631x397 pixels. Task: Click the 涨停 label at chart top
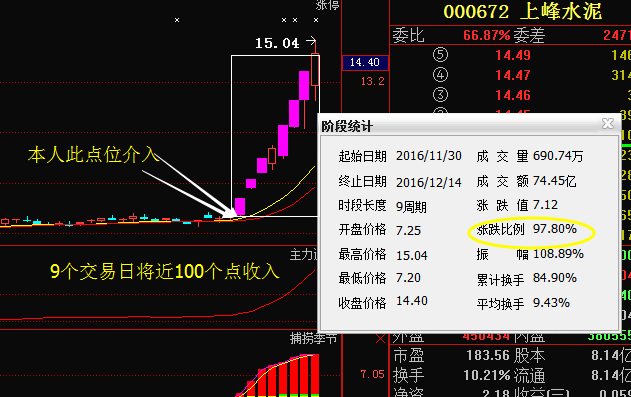(328, 5)
